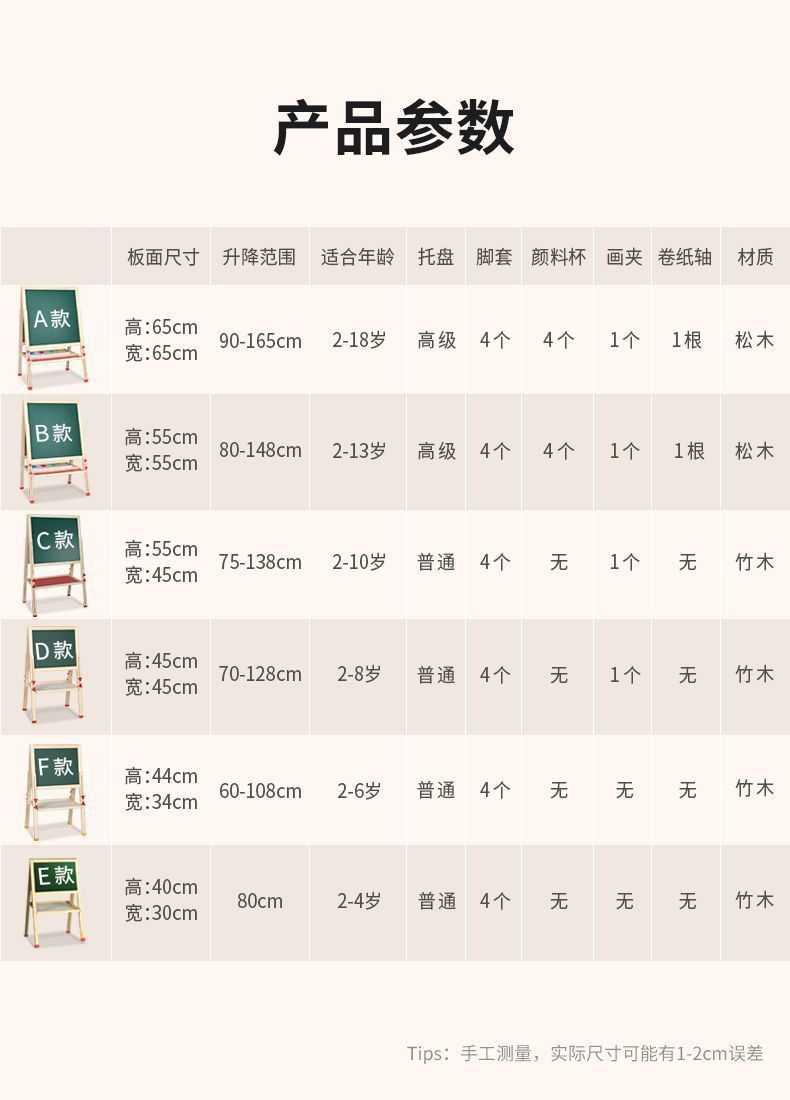Click the 80cm height cell for E款
790x1100 pixels.
[x=260, y=902]
